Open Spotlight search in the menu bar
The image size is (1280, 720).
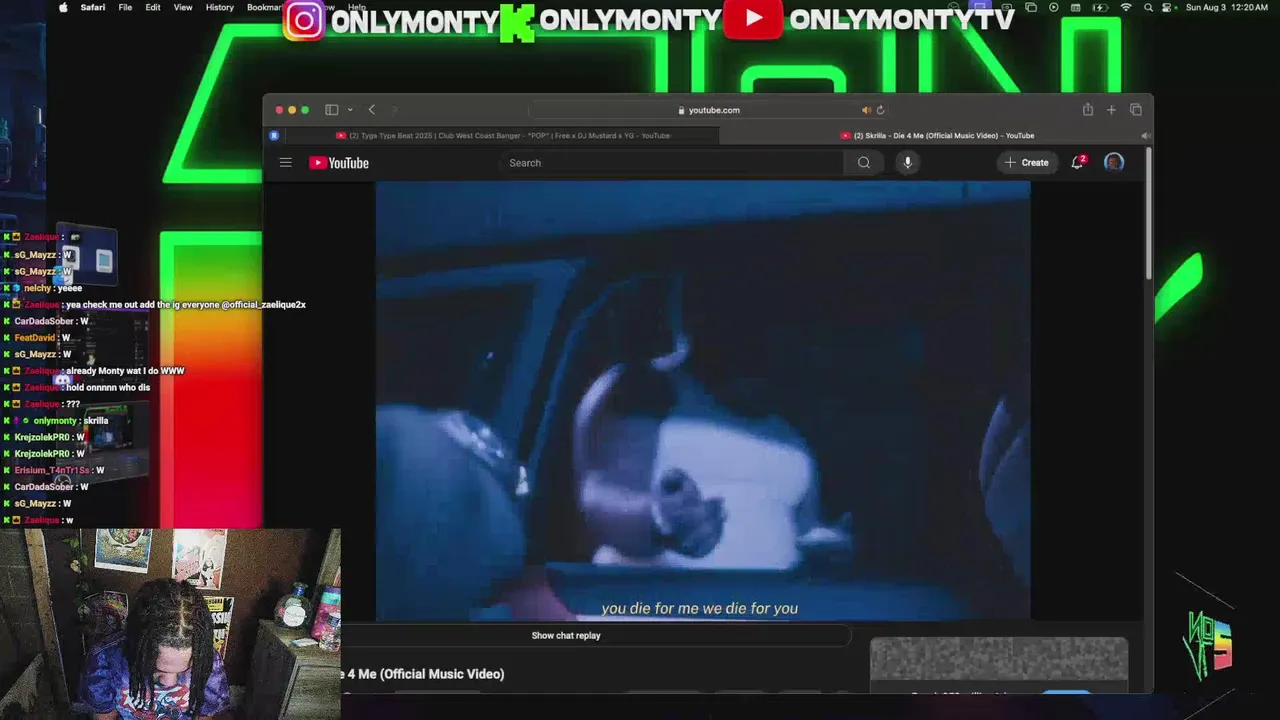1148,7
